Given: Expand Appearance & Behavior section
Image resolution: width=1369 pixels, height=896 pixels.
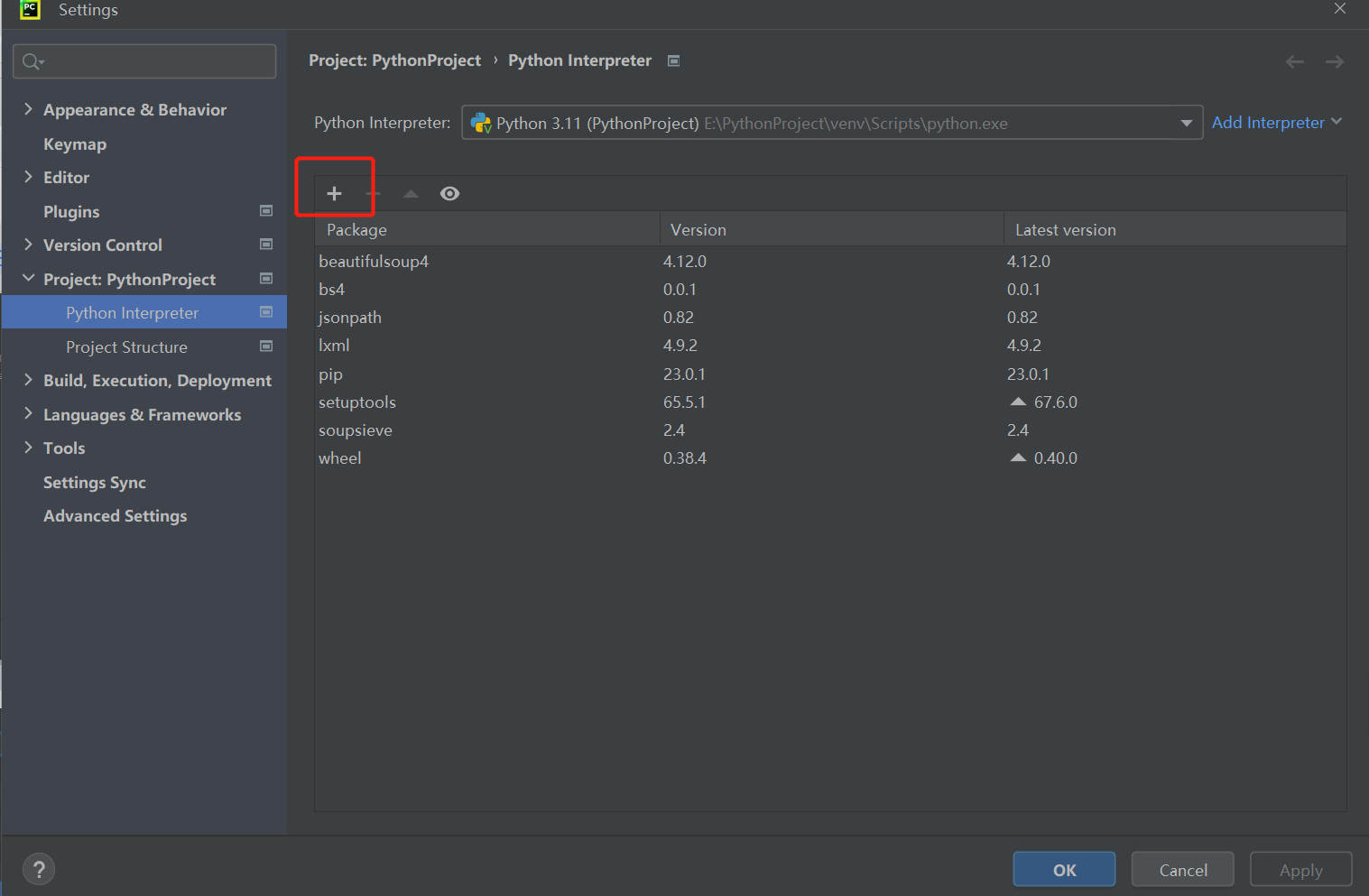Looking at the screenshot, I should pos(28,109).
